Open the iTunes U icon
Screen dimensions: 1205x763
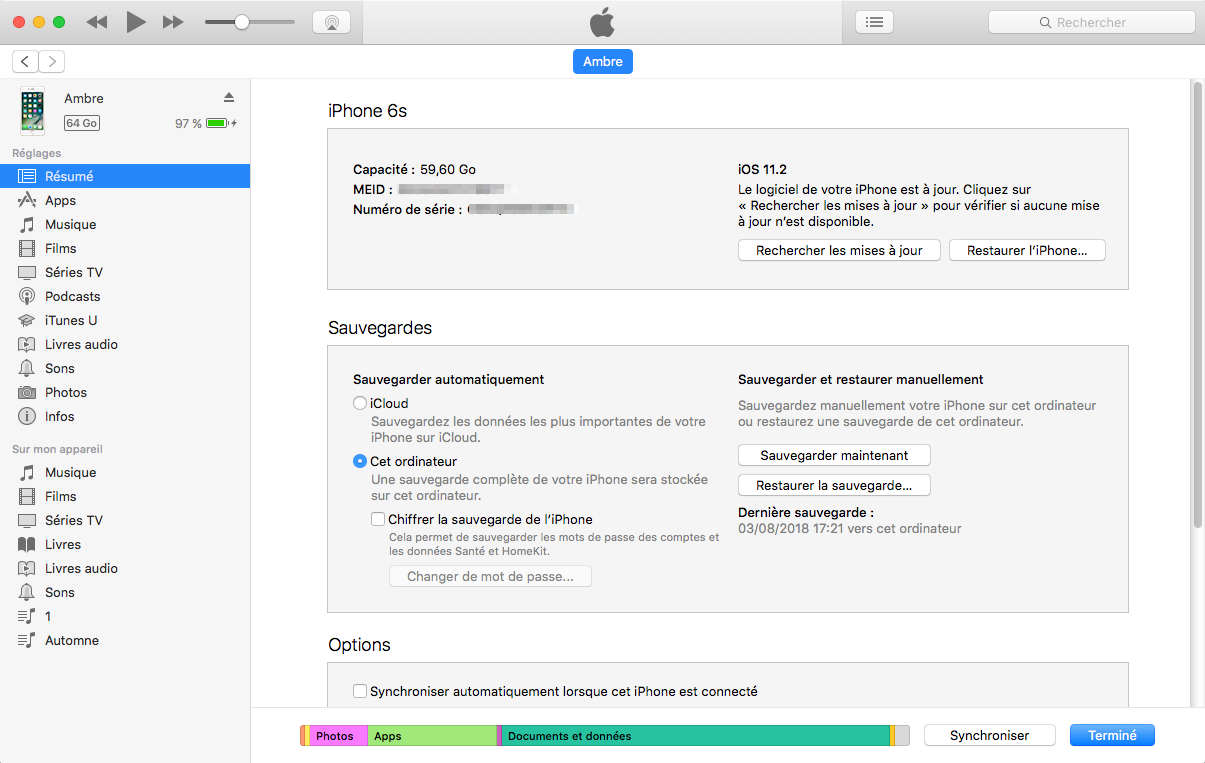click(27, 320)
